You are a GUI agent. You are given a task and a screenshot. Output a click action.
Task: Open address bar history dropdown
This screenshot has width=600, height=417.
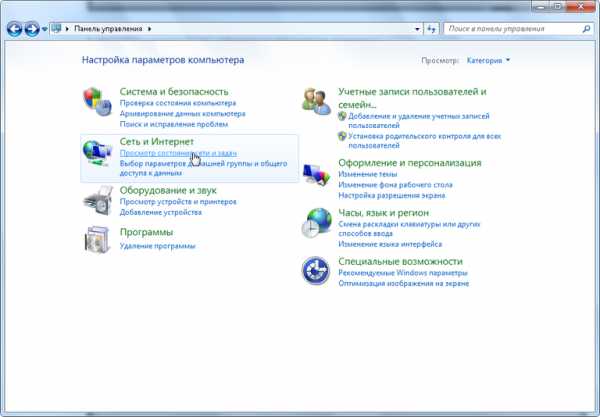pos(417,29)
